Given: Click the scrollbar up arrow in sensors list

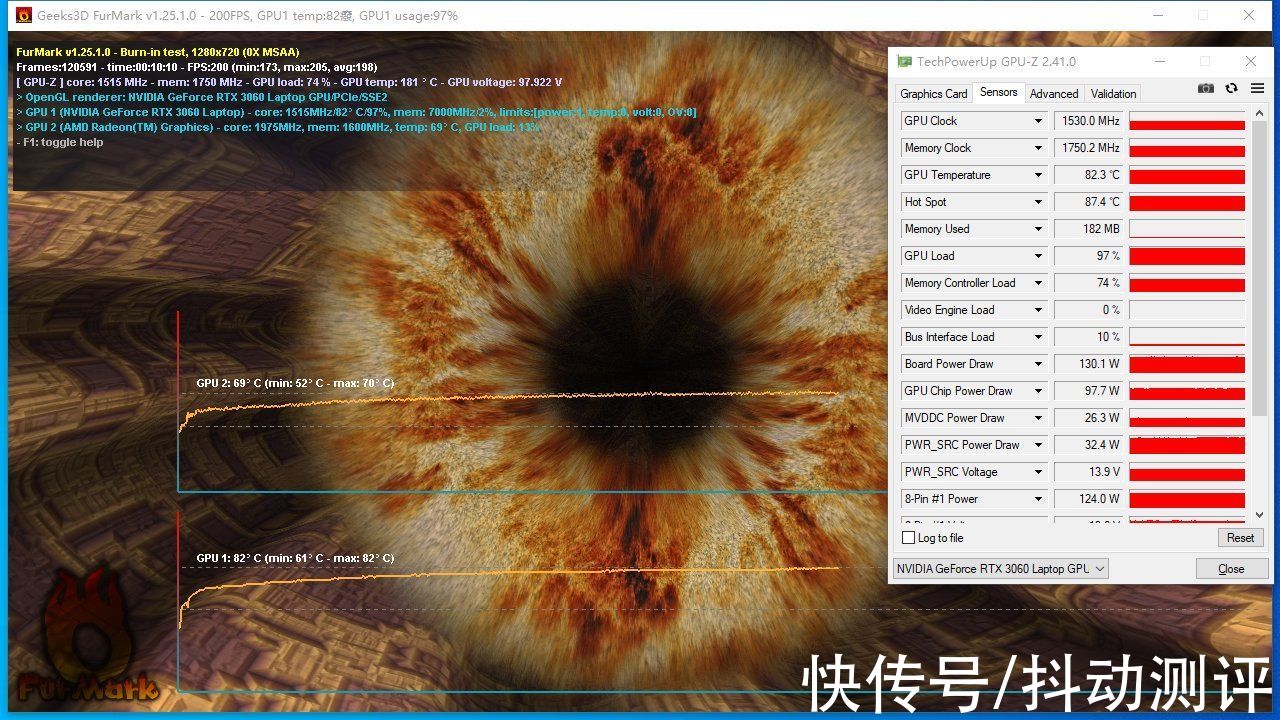Looking at the screenshot, I should tap(1259, 114).
